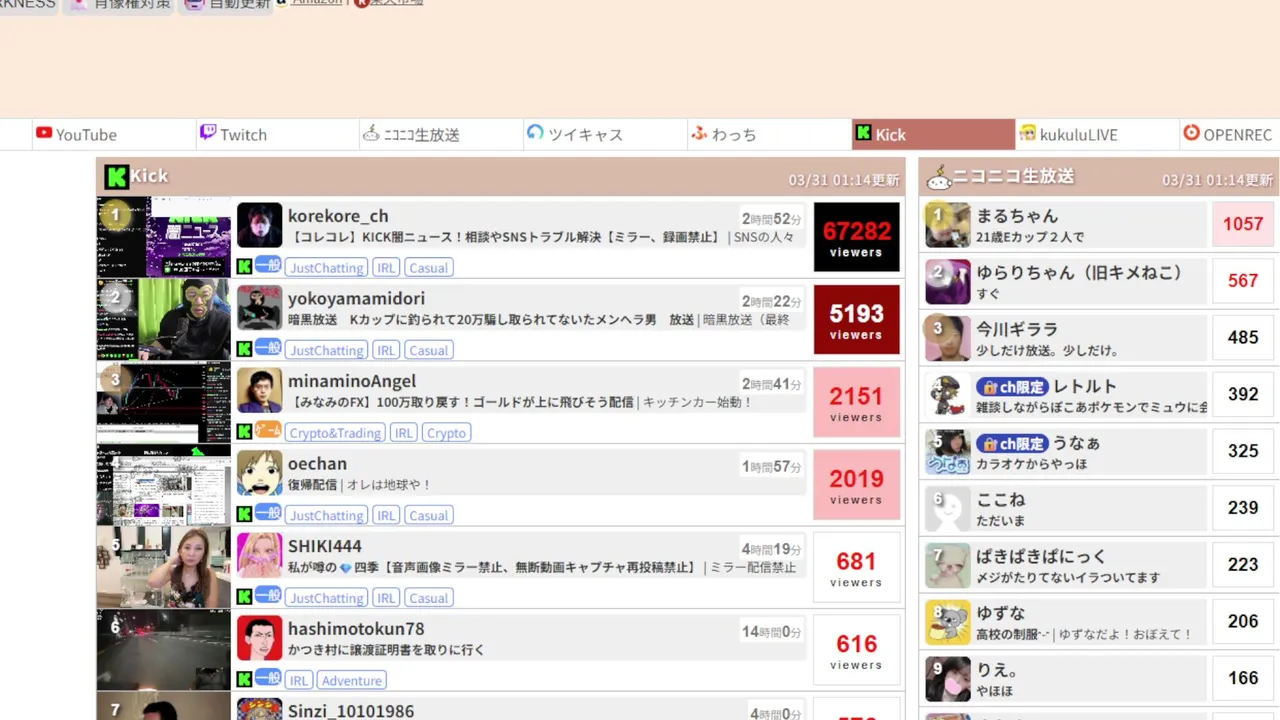Click the Kick K icon under minaminoAngel

(244, 432)
